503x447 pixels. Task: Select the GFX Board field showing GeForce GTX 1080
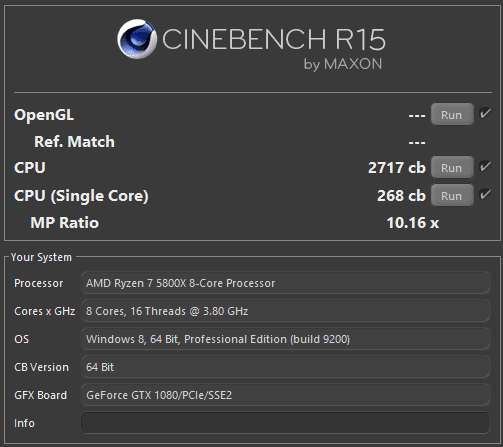point(285,395)
